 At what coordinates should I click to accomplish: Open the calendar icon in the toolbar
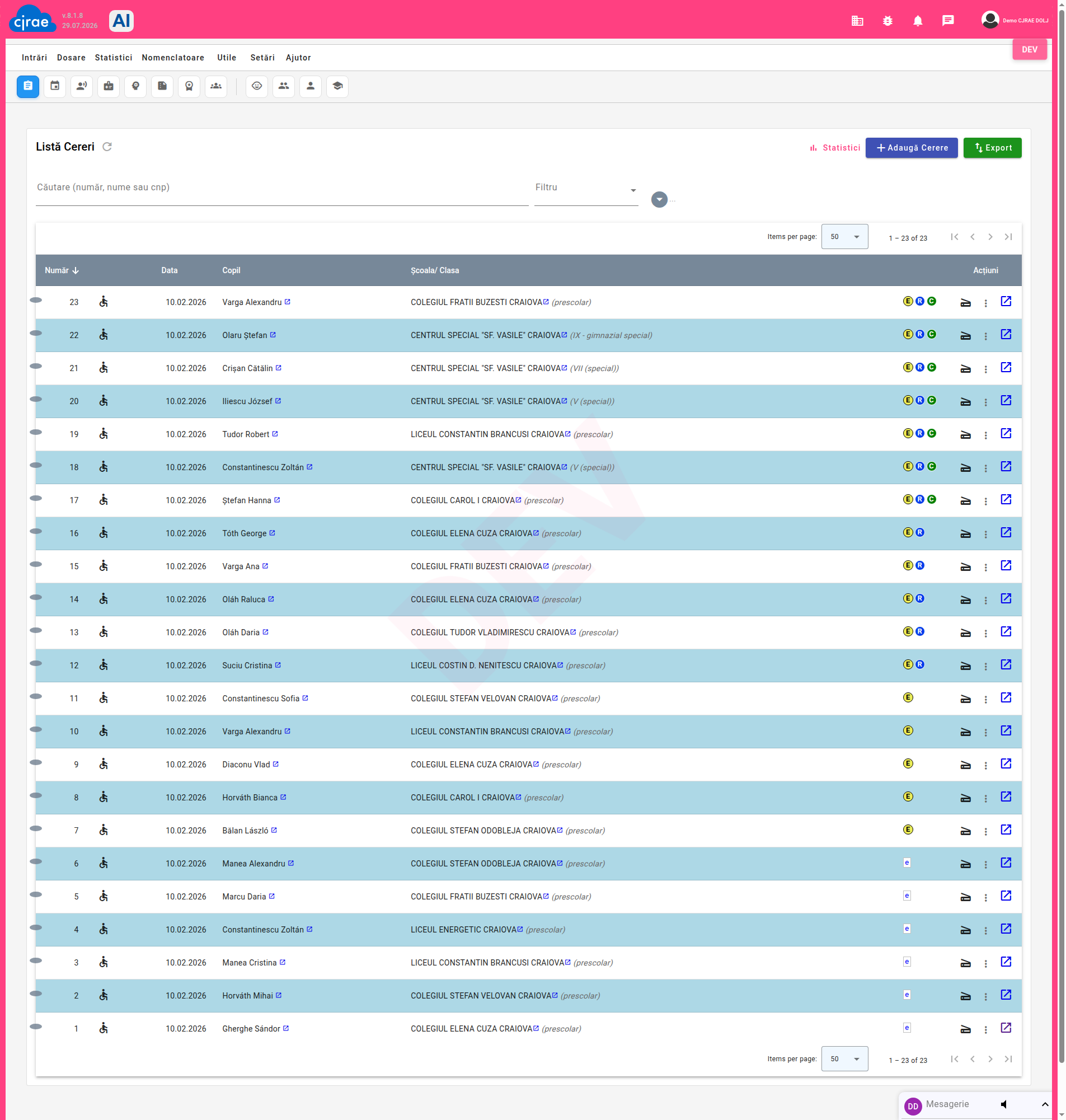click(54, 86)
